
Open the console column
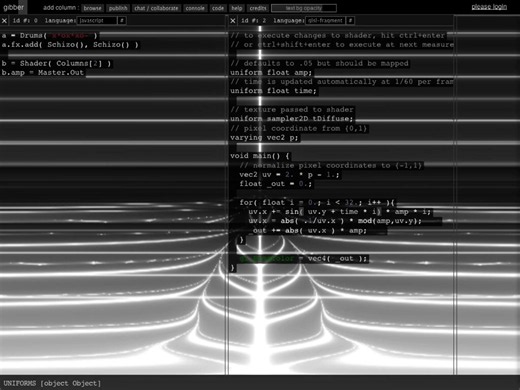click(195, 8)
